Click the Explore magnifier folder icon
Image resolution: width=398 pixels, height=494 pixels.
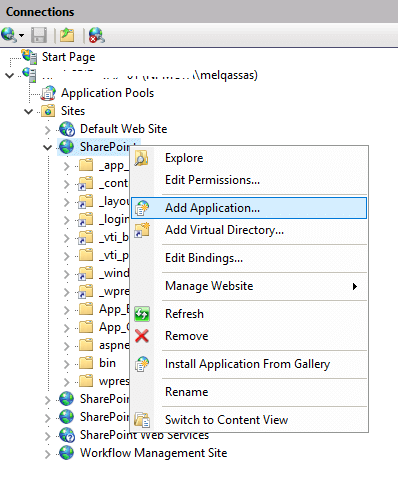[x=142, y=158]
